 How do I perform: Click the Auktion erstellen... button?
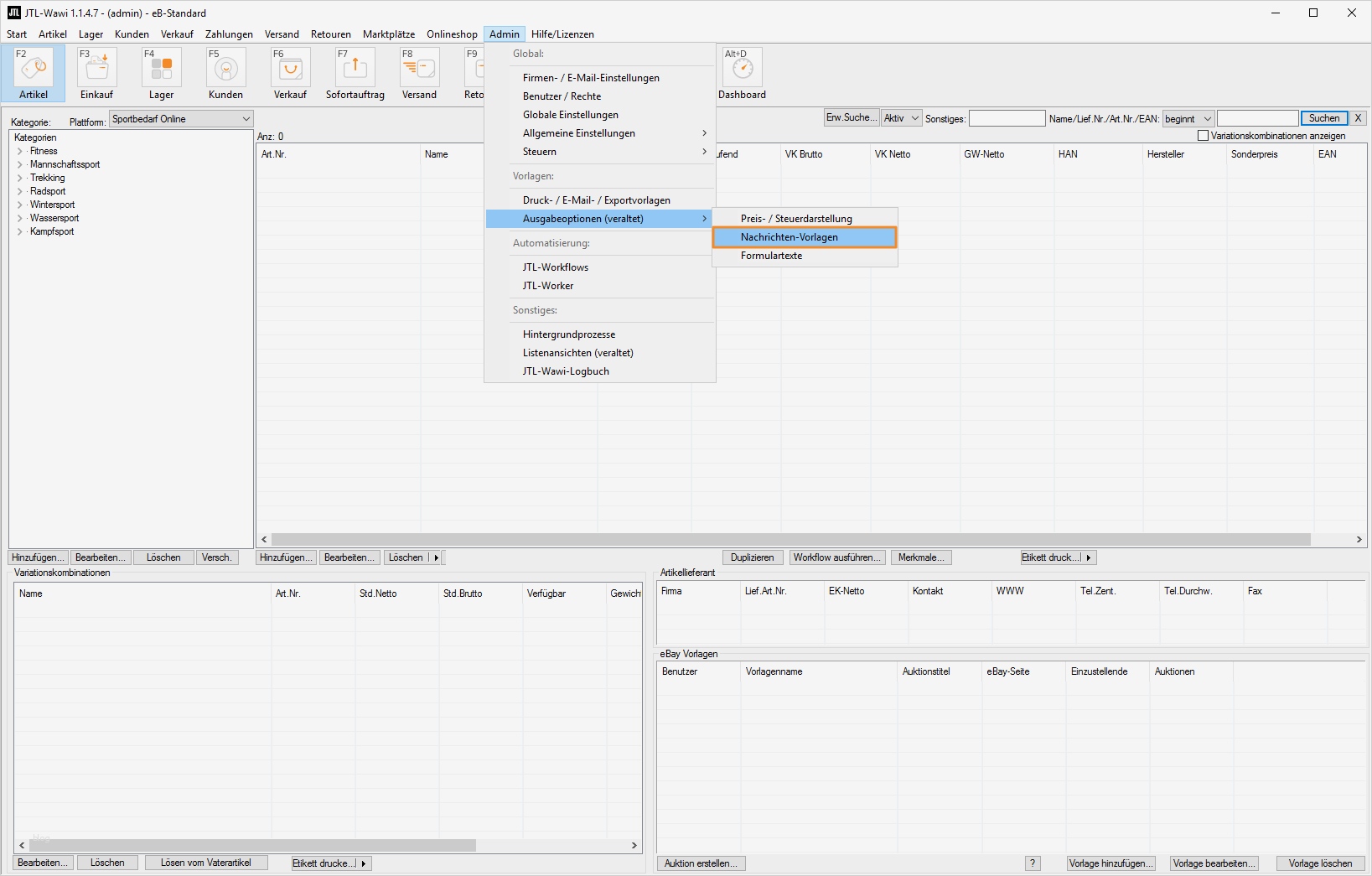[x=702, y=863]
